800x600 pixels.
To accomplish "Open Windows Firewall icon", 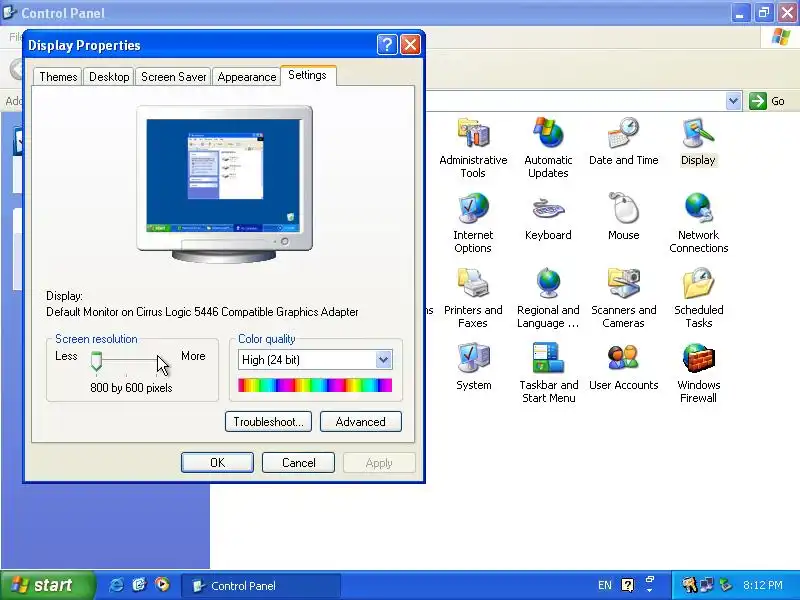I will pos(698,358).
